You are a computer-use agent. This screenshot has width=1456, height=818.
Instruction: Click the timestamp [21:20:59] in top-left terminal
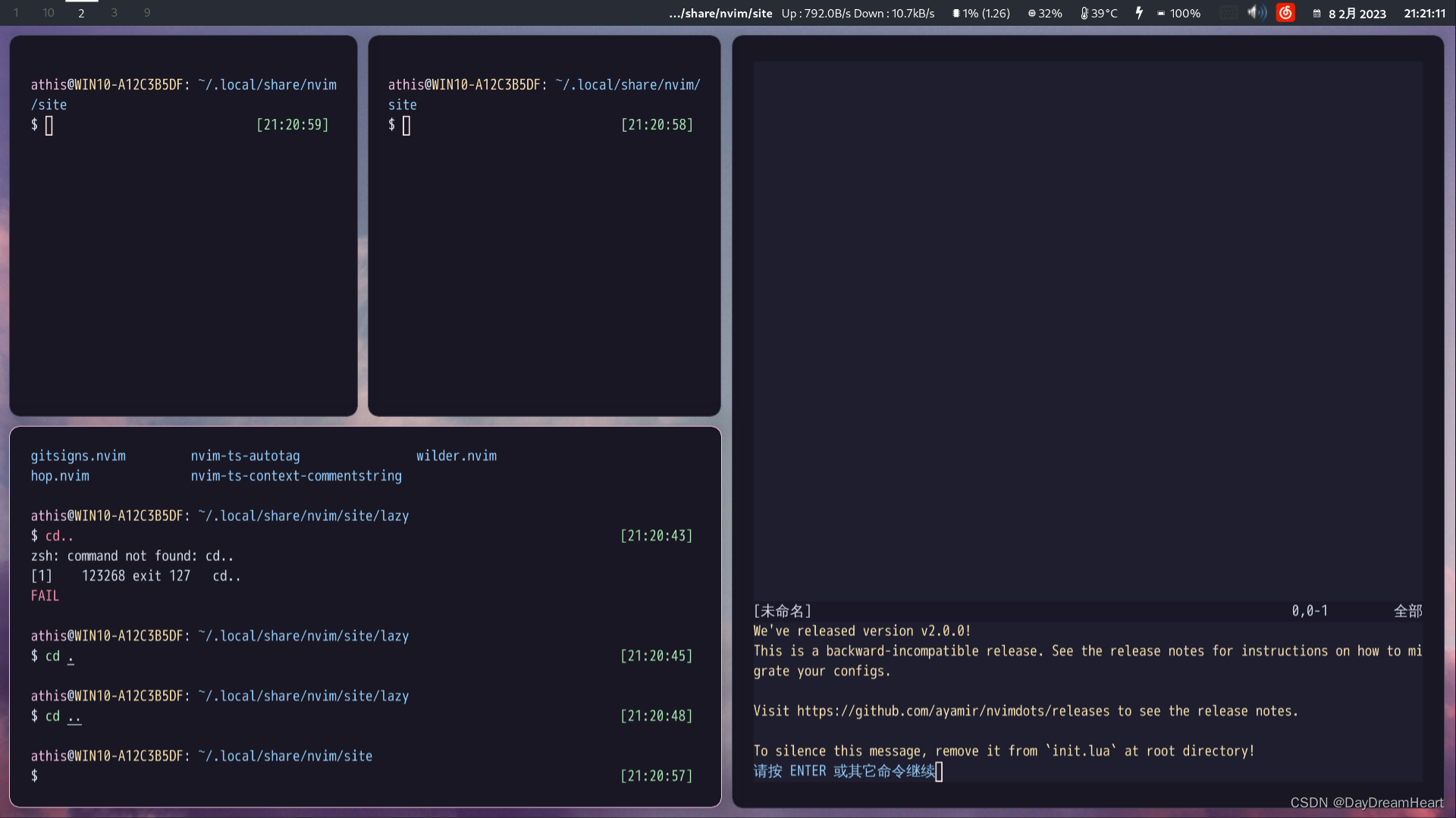[293, 124]
